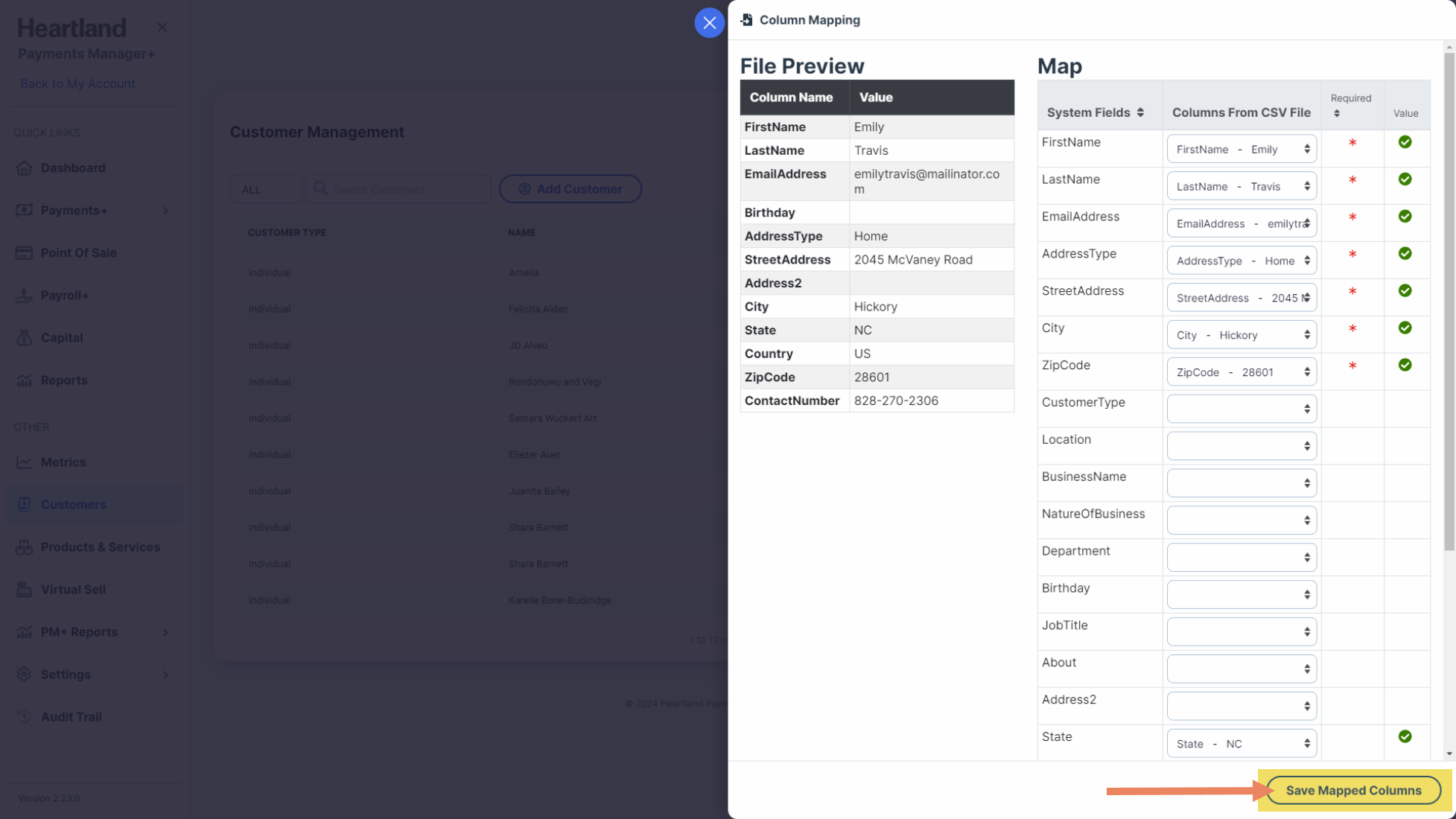Screen dimensions: 1456x819
Task: Click the Payments+ sidebar icon
Action: (x=24, y=211)
